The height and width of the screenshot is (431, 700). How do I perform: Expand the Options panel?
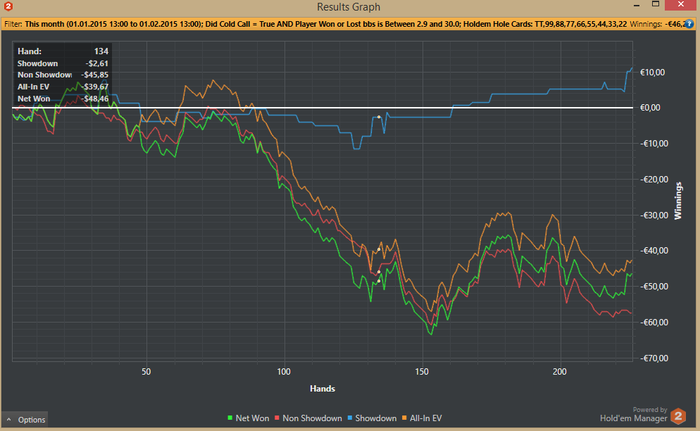[x=25, y=419]
